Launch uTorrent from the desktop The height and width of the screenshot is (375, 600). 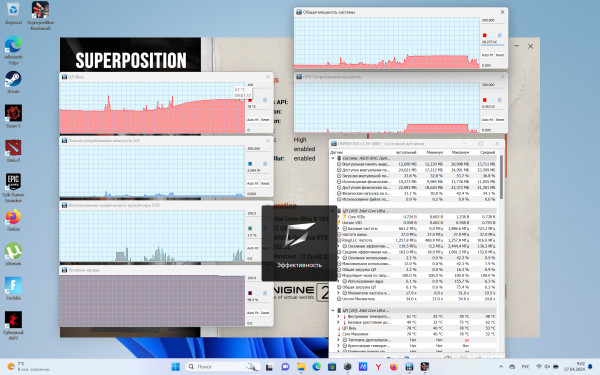pyautogui.click(x=13, y=254)
